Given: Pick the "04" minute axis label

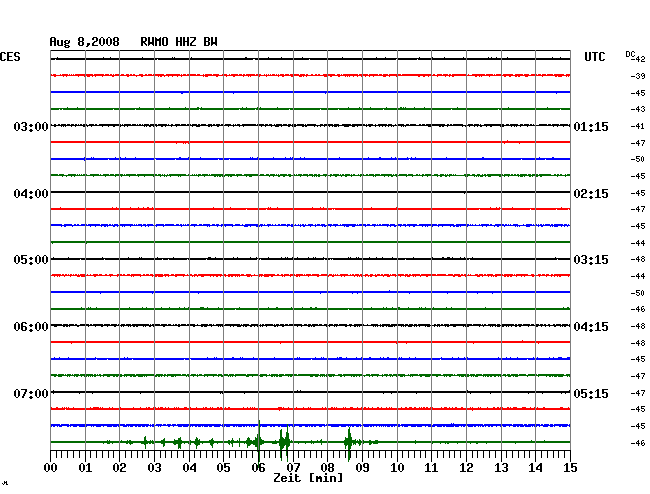Looking at the screenshot, I should point(189,468).
